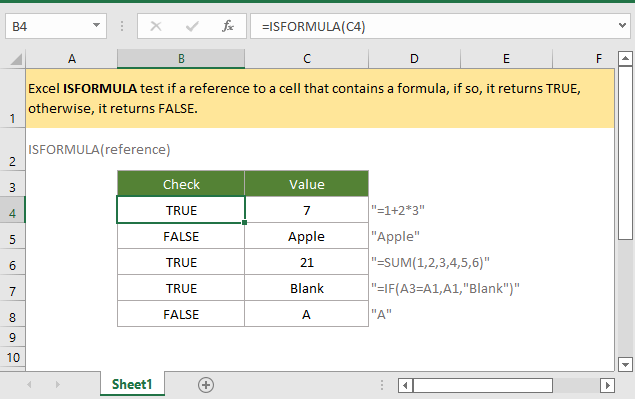Click horizontal scrollbar left arrow
Viewport: 635px width, 399px height.
click(405, 385)
